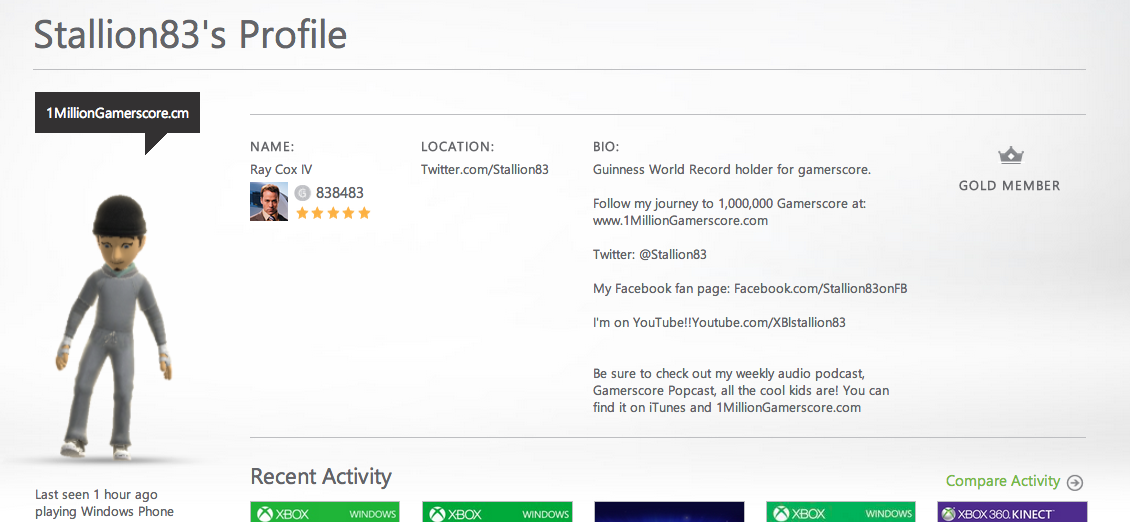Click the gamerpic portrait thumbnail
This screenshot has width=1130, height=522.
tap(269, 202)
